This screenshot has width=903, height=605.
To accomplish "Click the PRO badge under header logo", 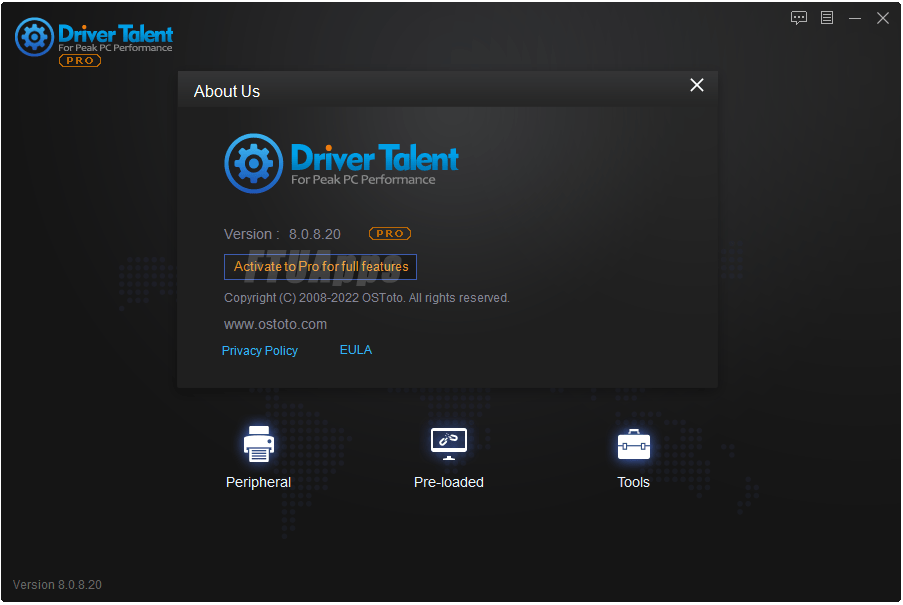I will (80, 60).
